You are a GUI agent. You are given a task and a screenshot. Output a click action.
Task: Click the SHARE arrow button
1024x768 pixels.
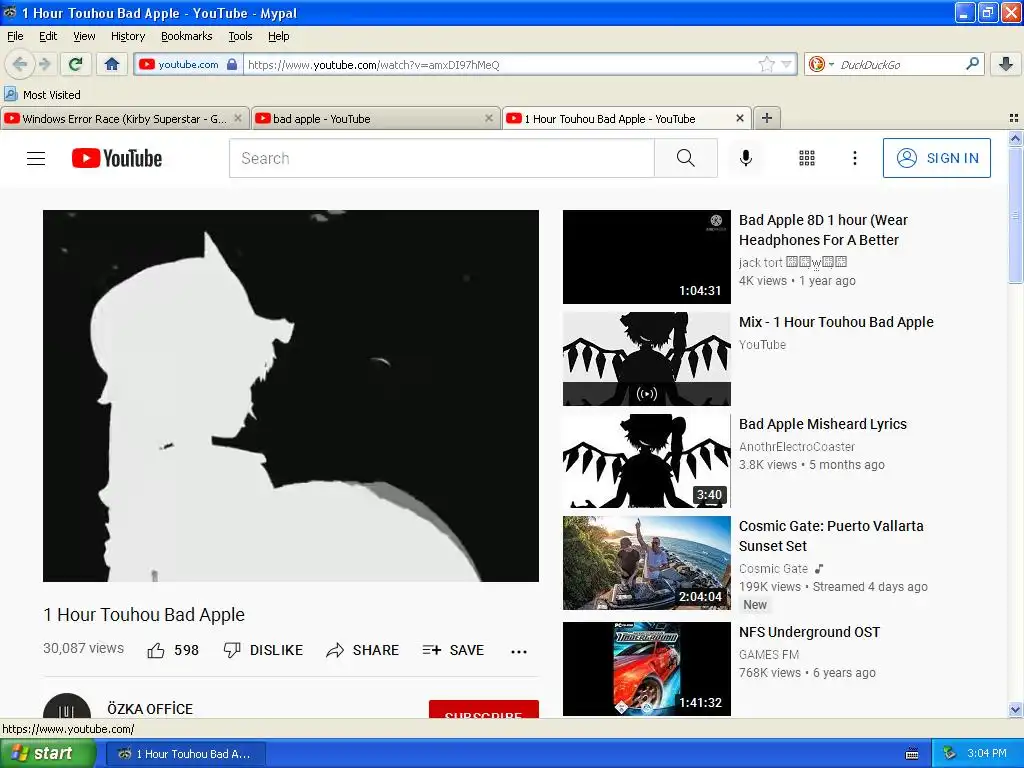(x=362, y=650)
